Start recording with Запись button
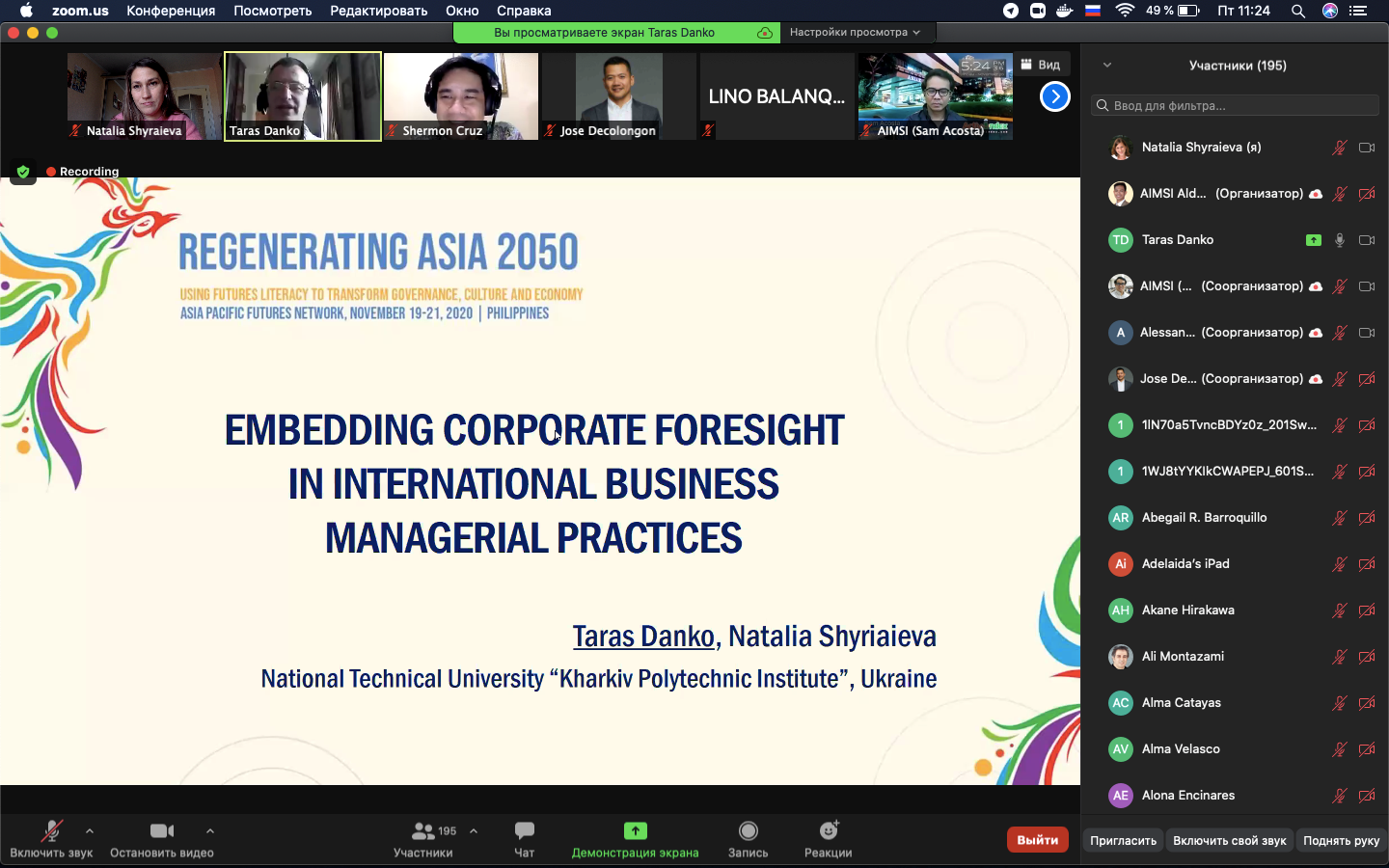 [x=748, y=839]
